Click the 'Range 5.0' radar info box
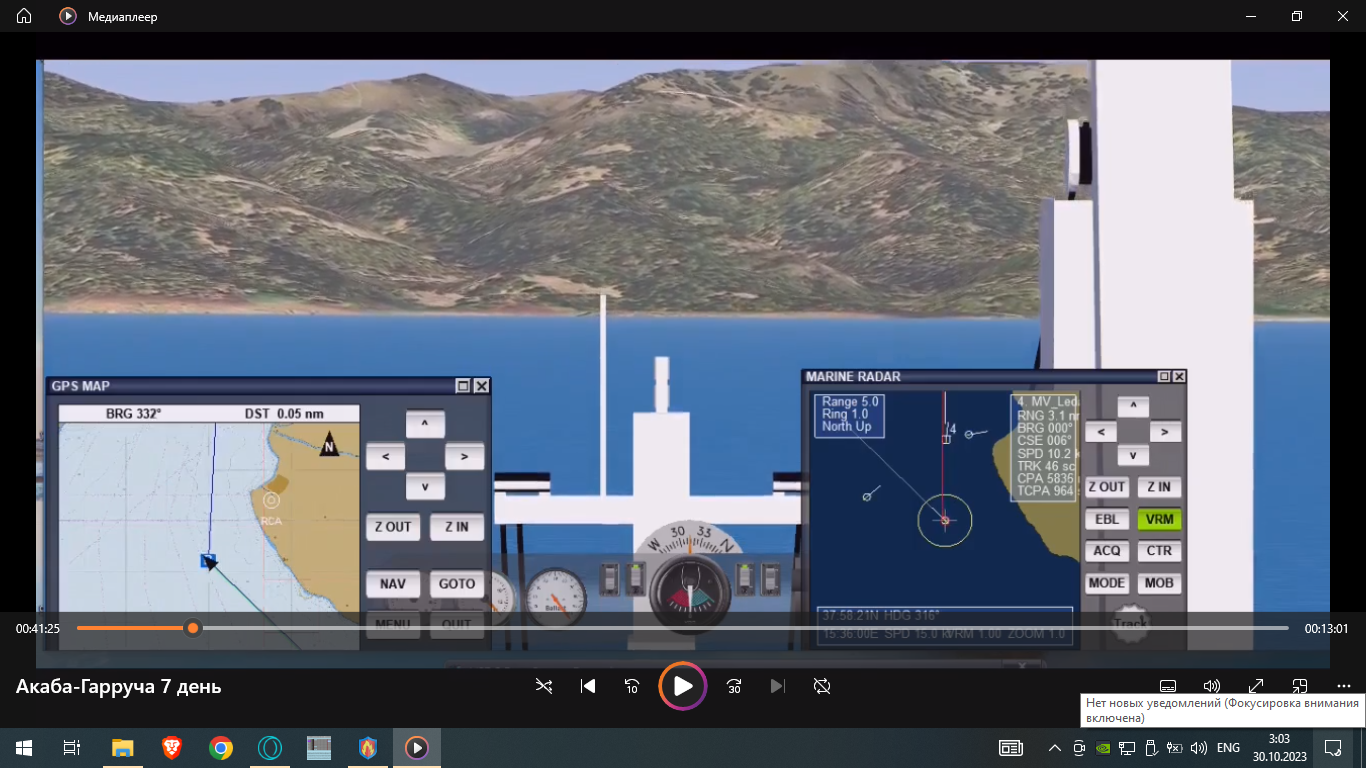The width and height of the screenshot is (1366, 768). click(x=849, y=415)
